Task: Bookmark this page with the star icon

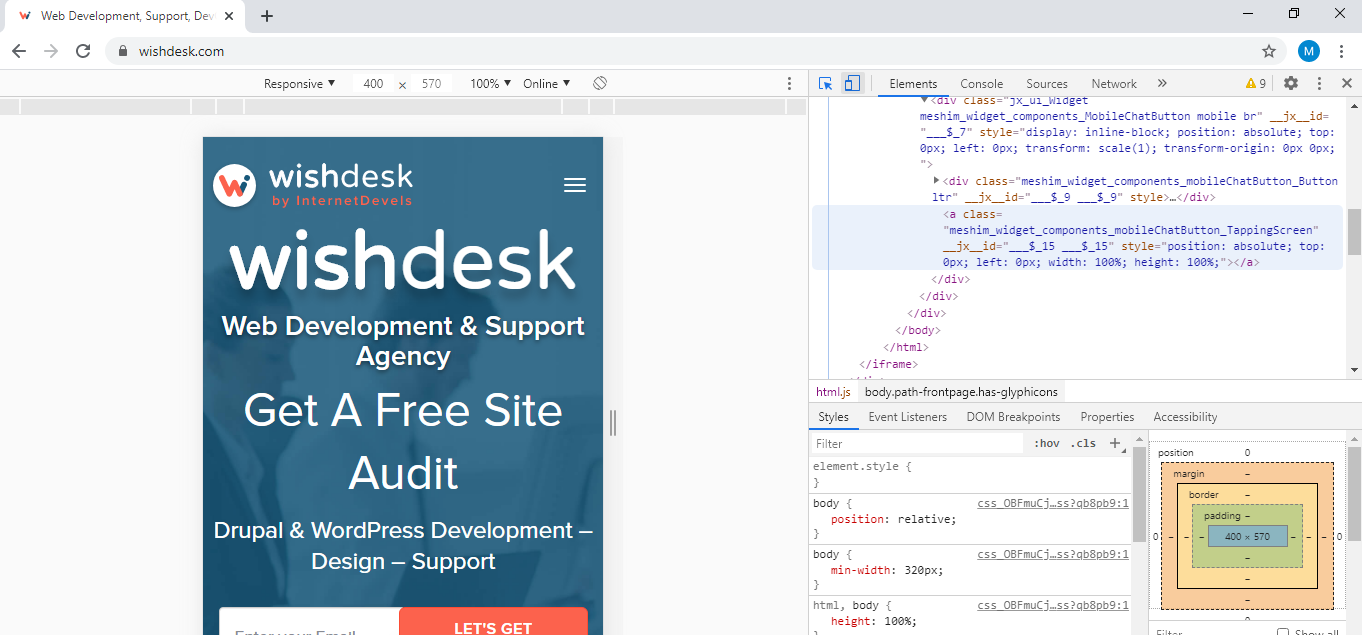Action: point(1269,51)
